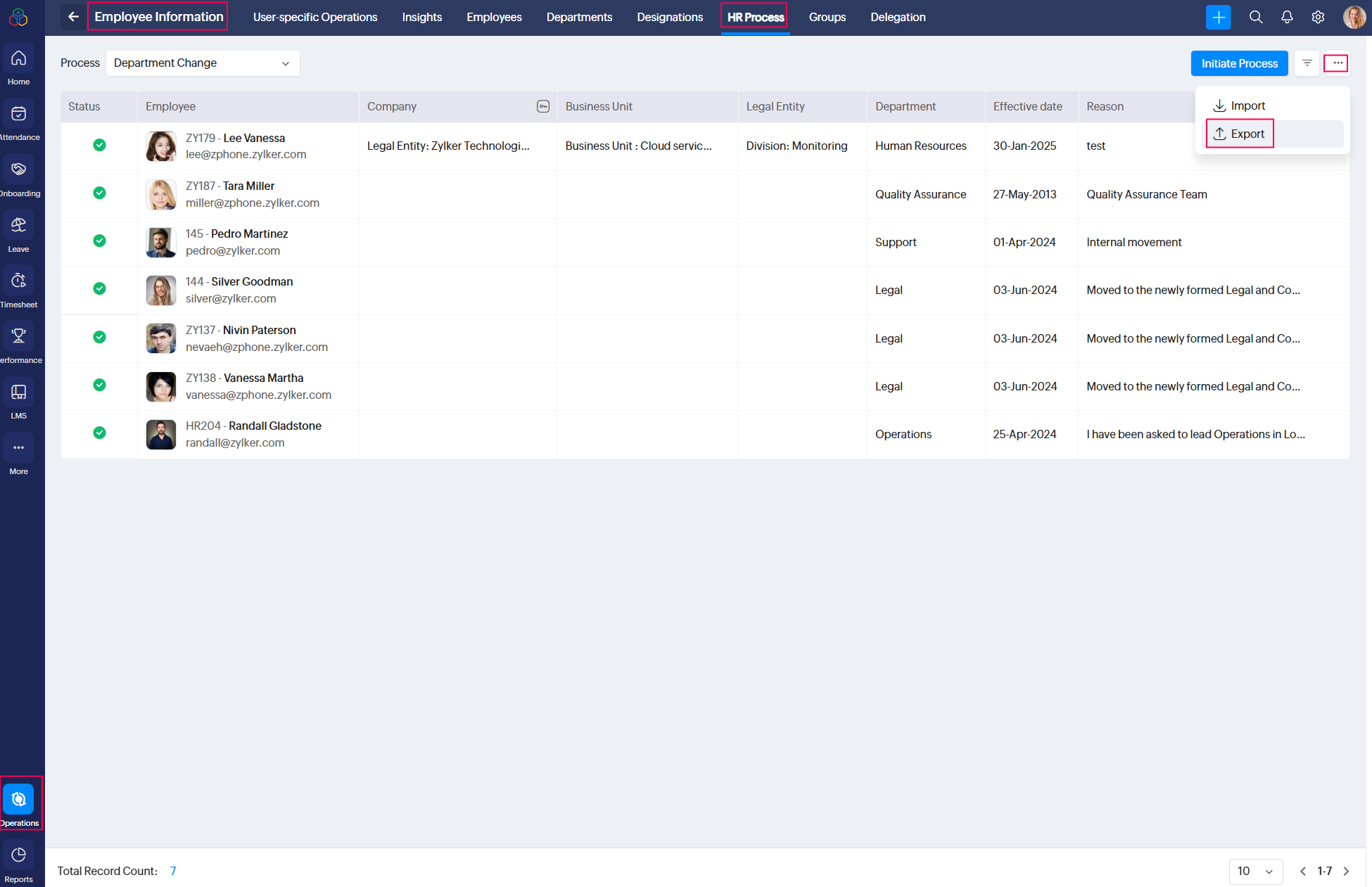Switch to the Designations tab
1372x887 pixels.
[670, 17]
